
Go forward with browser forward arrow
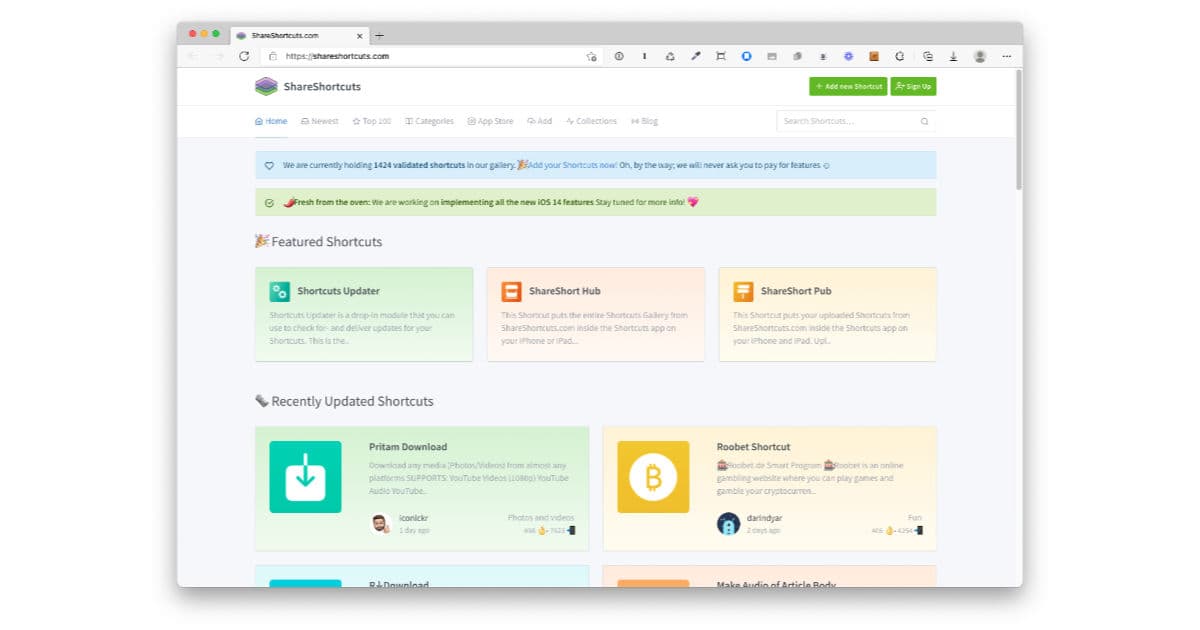pyautogui.click(x=219, y=56)
